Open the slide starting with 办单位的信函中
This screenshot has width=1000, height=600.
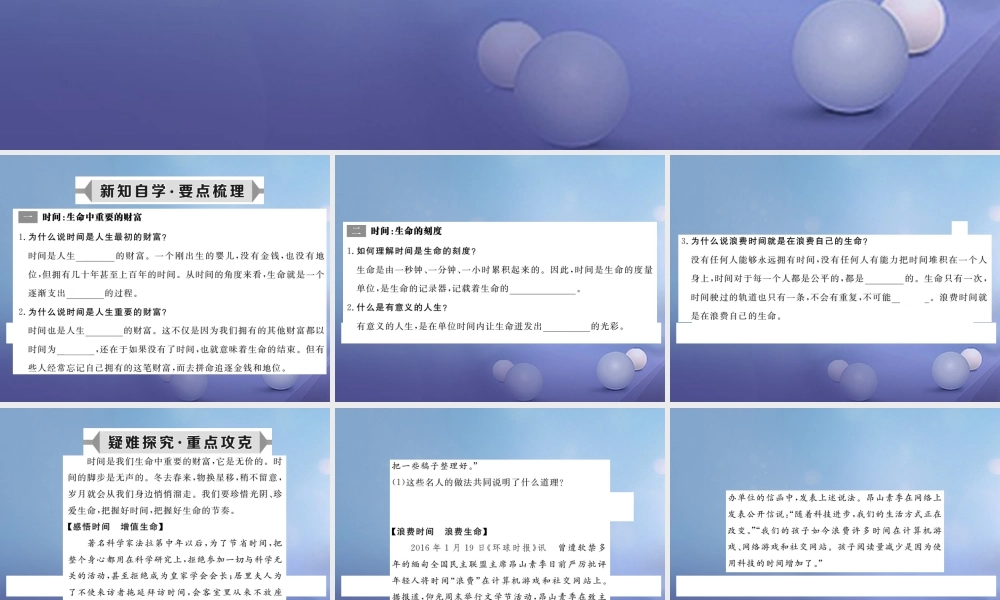835,504
